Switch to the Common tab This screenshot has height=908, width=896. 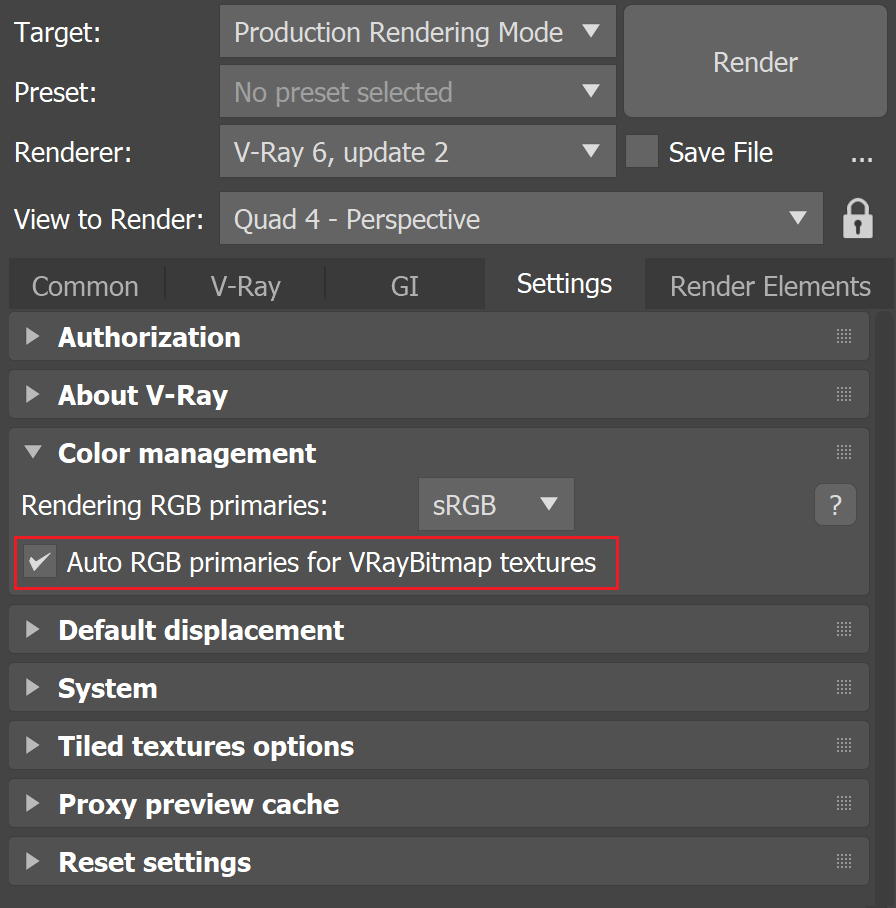pos(85,286)
